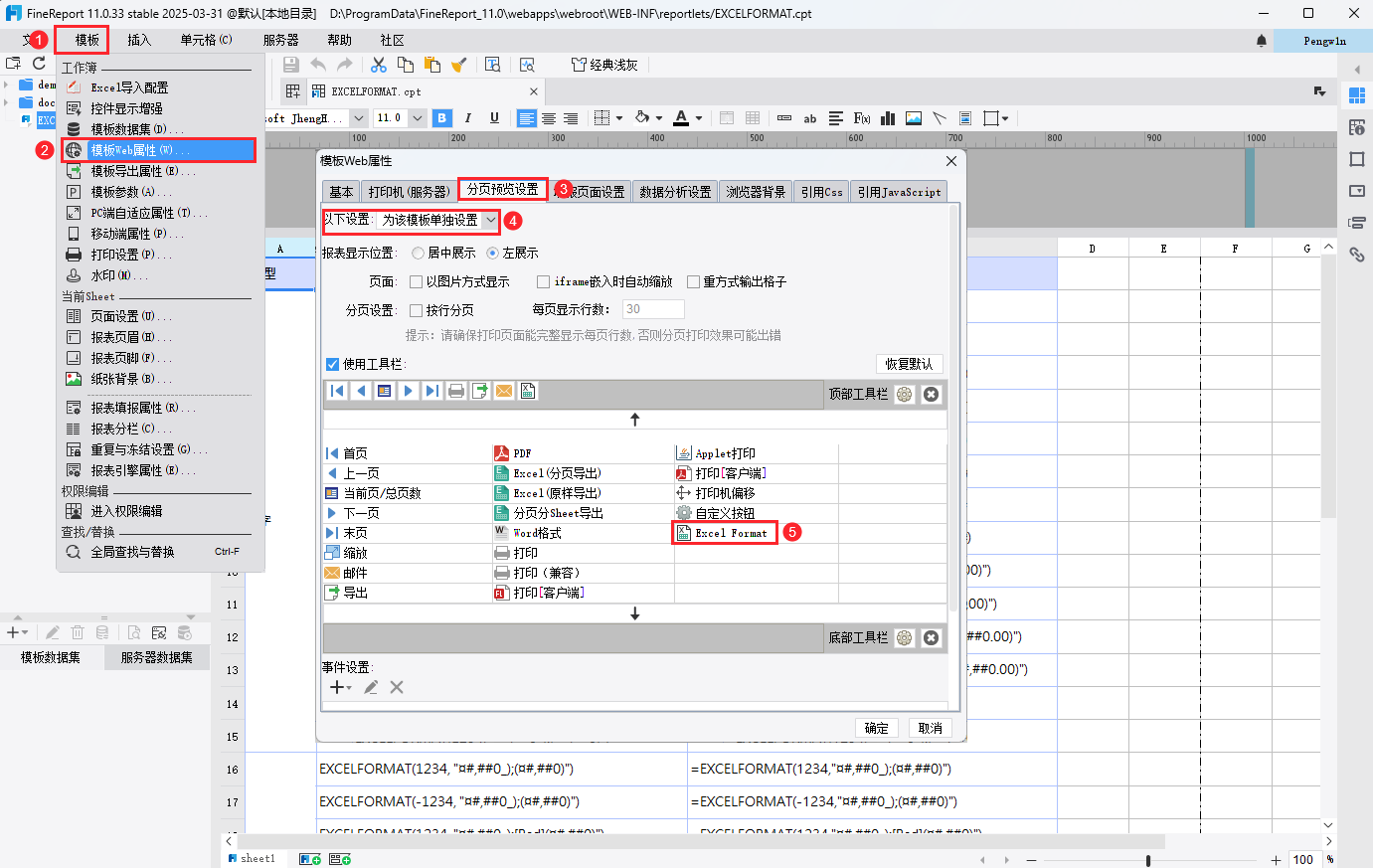Select the Excel Format custom button item
This screenshot has height=868, width=1373.
click(x=725, y=532)
